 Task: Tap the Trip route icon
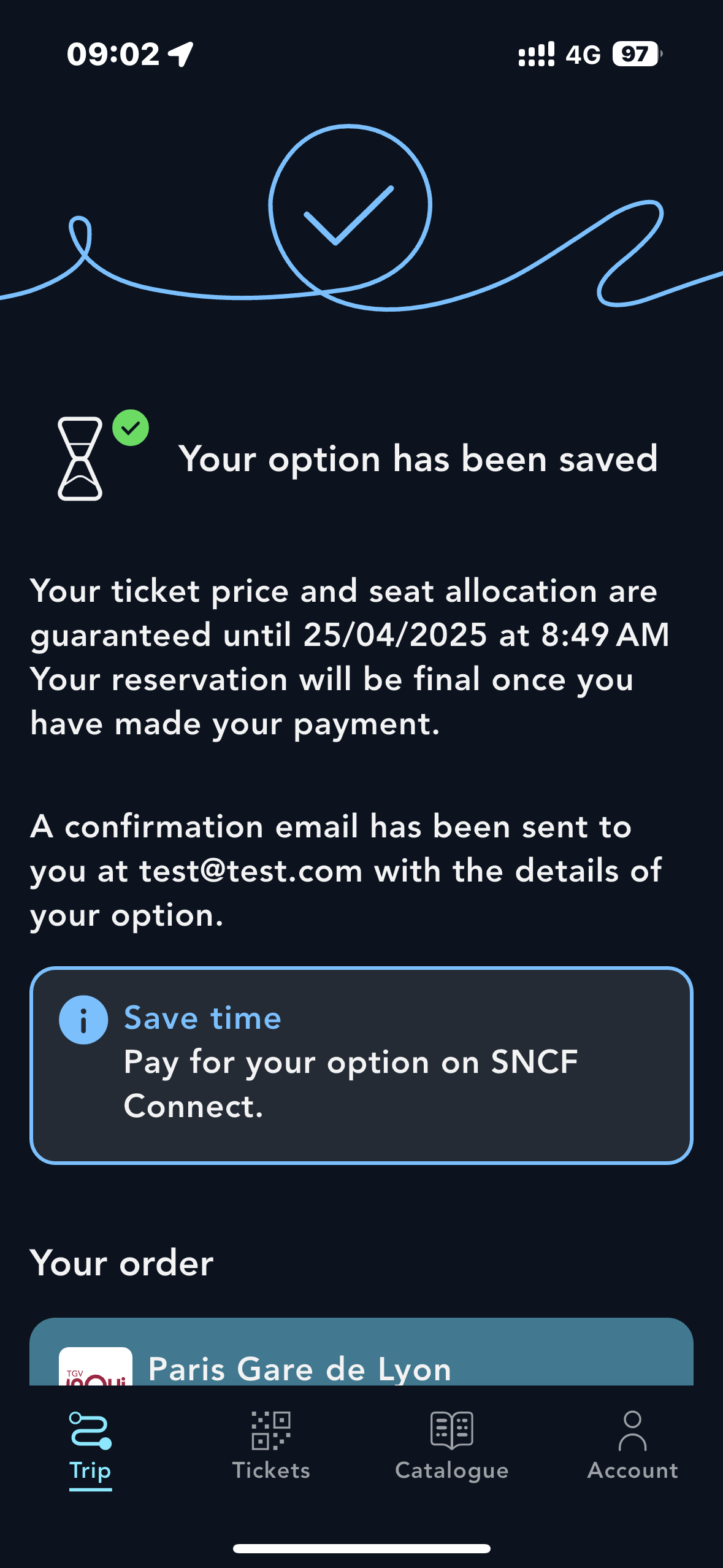(90, 1431)
